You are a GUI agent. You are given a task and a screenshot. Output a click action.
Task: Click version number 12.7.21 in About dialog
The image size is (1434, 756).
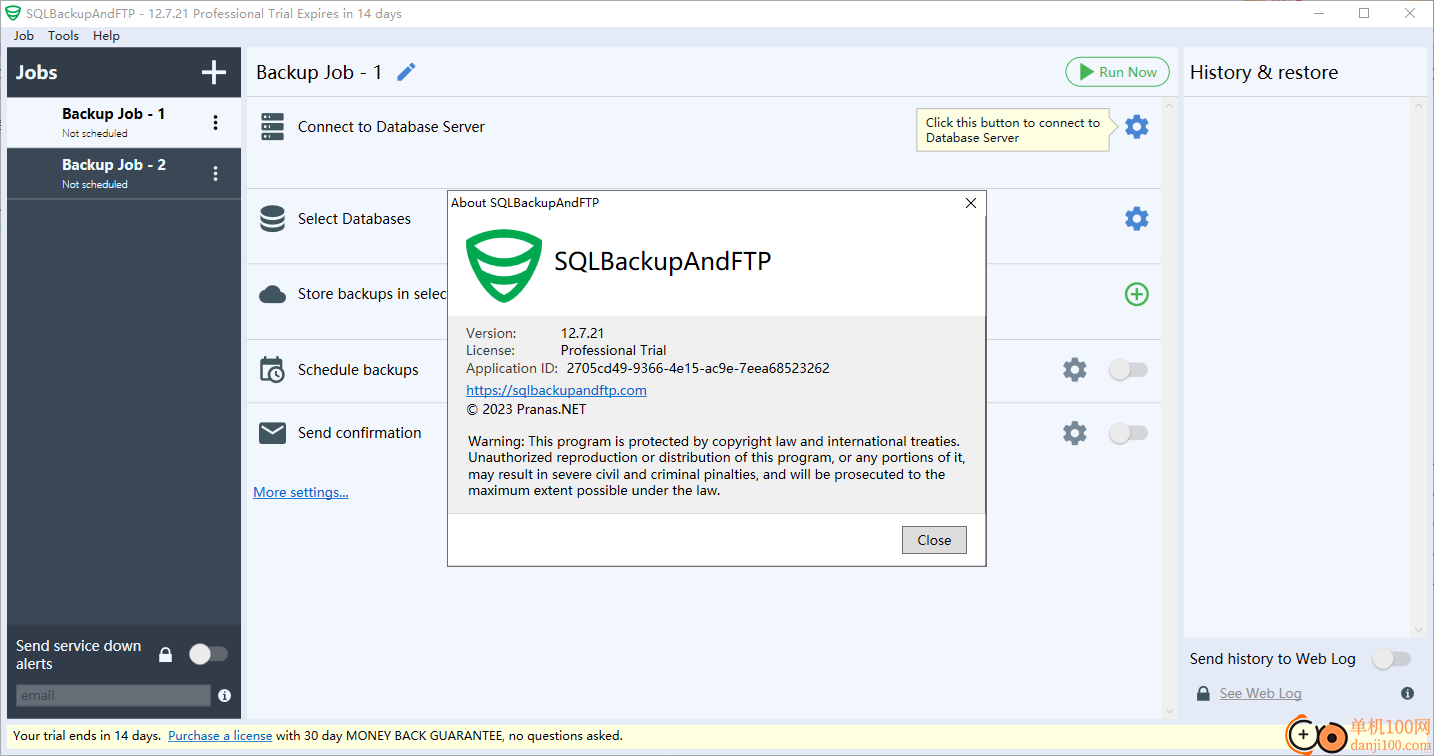[x=582, y=333]
